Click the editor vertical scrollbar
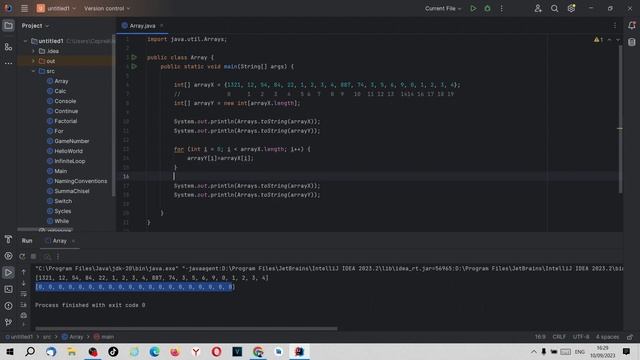 click(620, 118)
